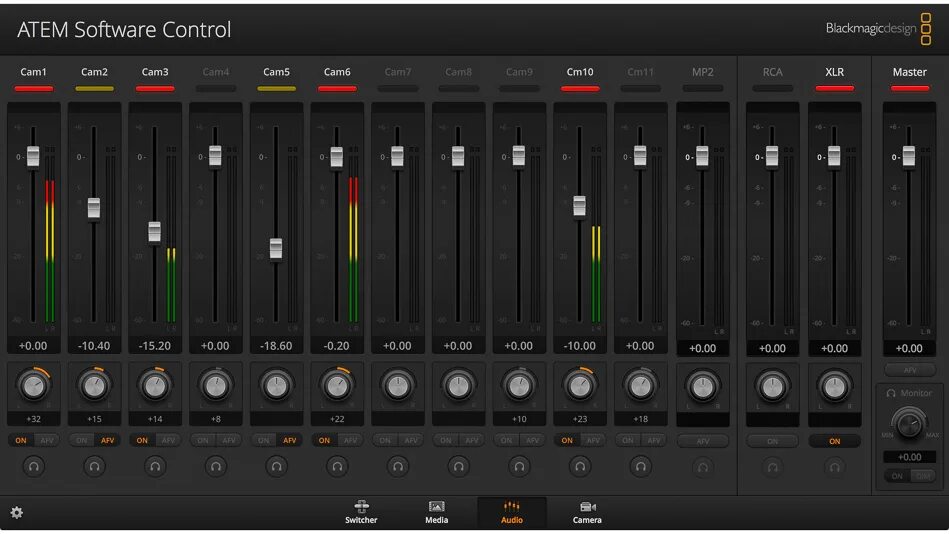The height and width of the screenshot is (534, 949).
Task: Enable the MP2 AFV button
Action: 703,441
